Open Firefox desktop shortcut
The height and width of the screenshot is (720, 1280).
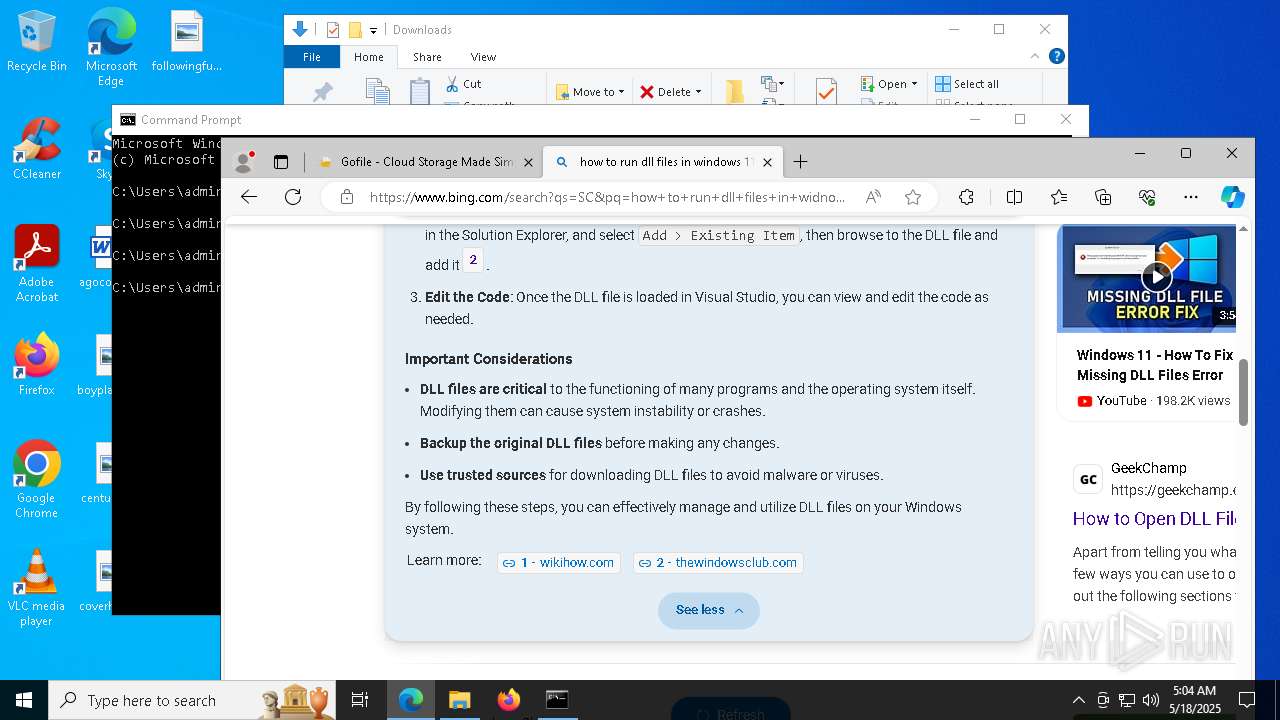(x=37, y=365)
